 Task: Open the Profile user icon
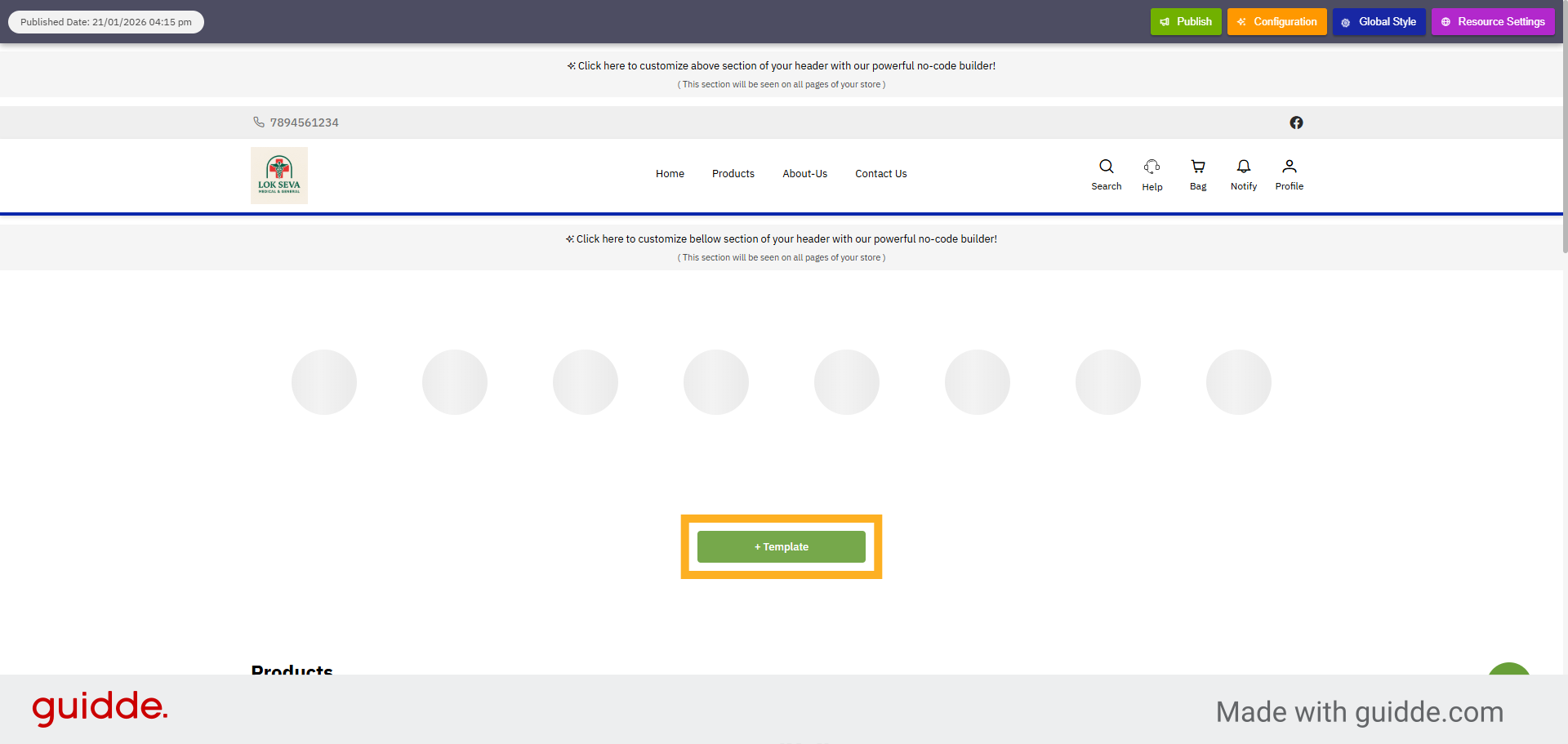pyautogui.click(x=1289, y=167)
